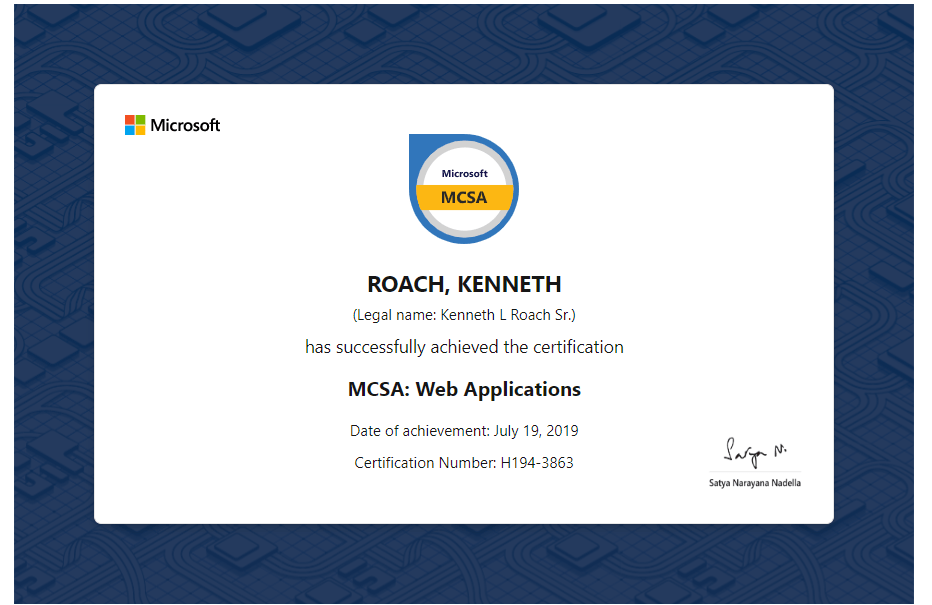Click the name Satya Narayana Nadella
The height and width of the screenshot is (605, 932).
(x=755, y=483)
